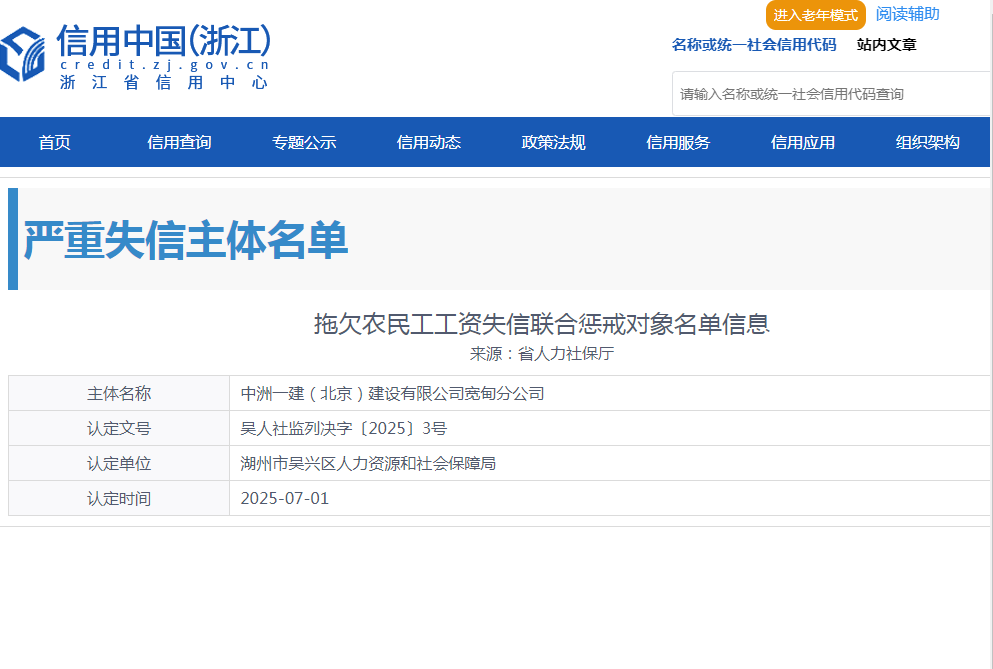The image size is (993, 669).
Task: Select the date 2025-07-01
Action: pyautogui.click(x=284, y=498)
